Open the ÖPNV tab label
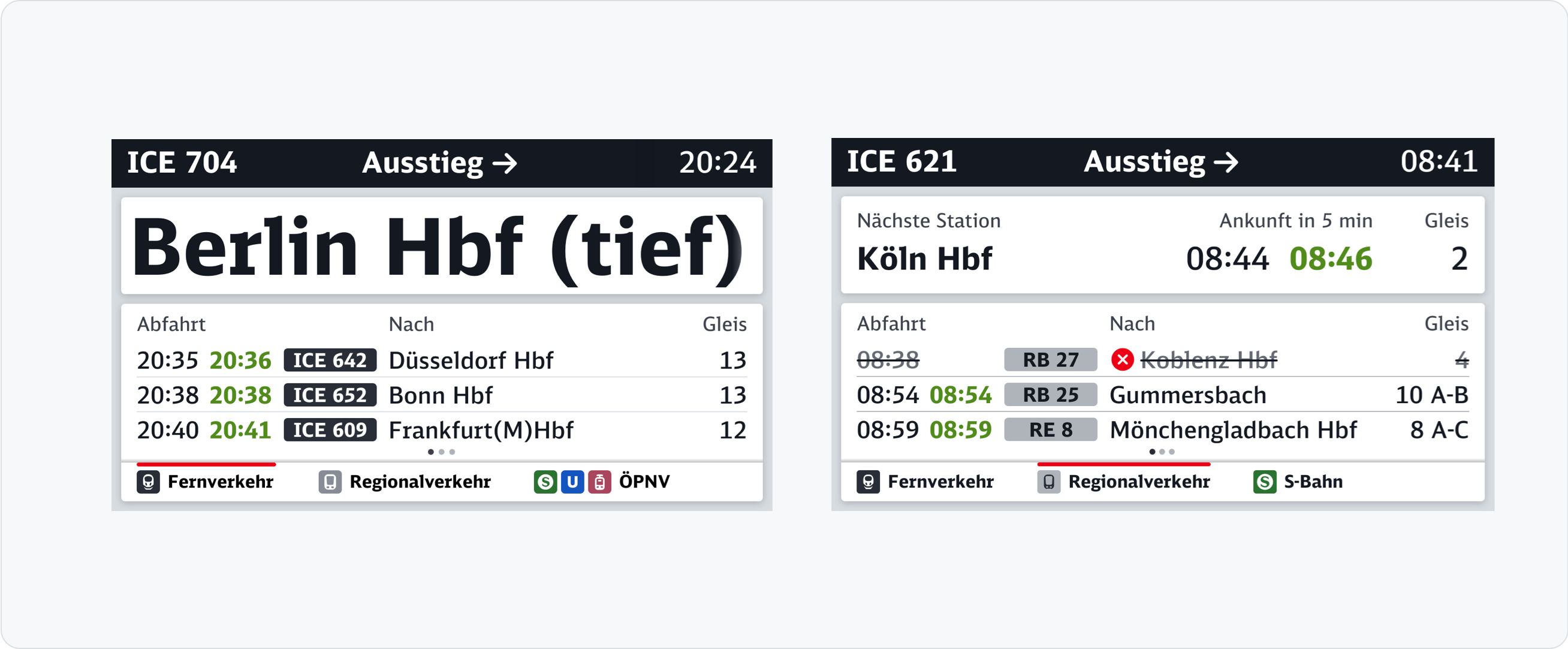 (x=644, y=482)
